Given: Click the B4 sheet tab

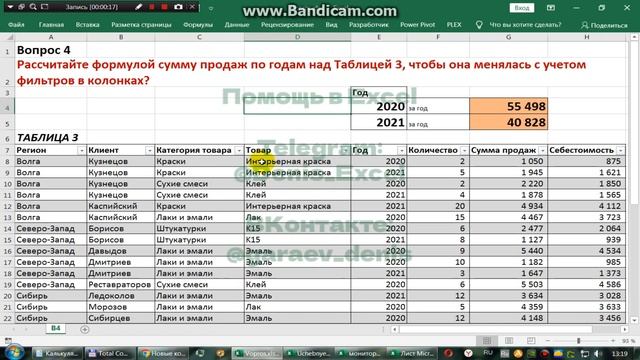Looking at the screenshot, I should [x=56, y=328].
